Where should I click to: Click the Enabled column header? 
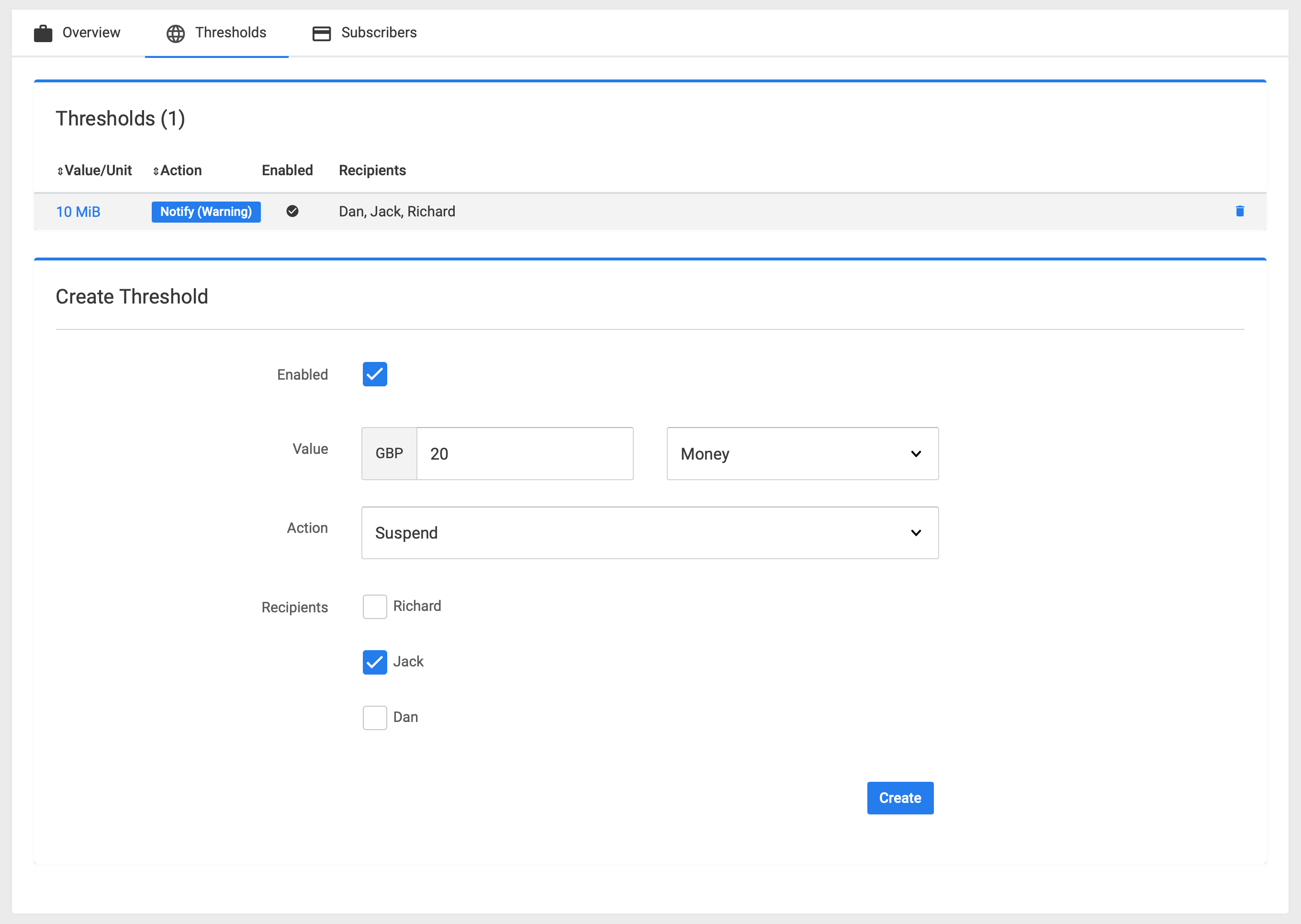click(287, 170)
